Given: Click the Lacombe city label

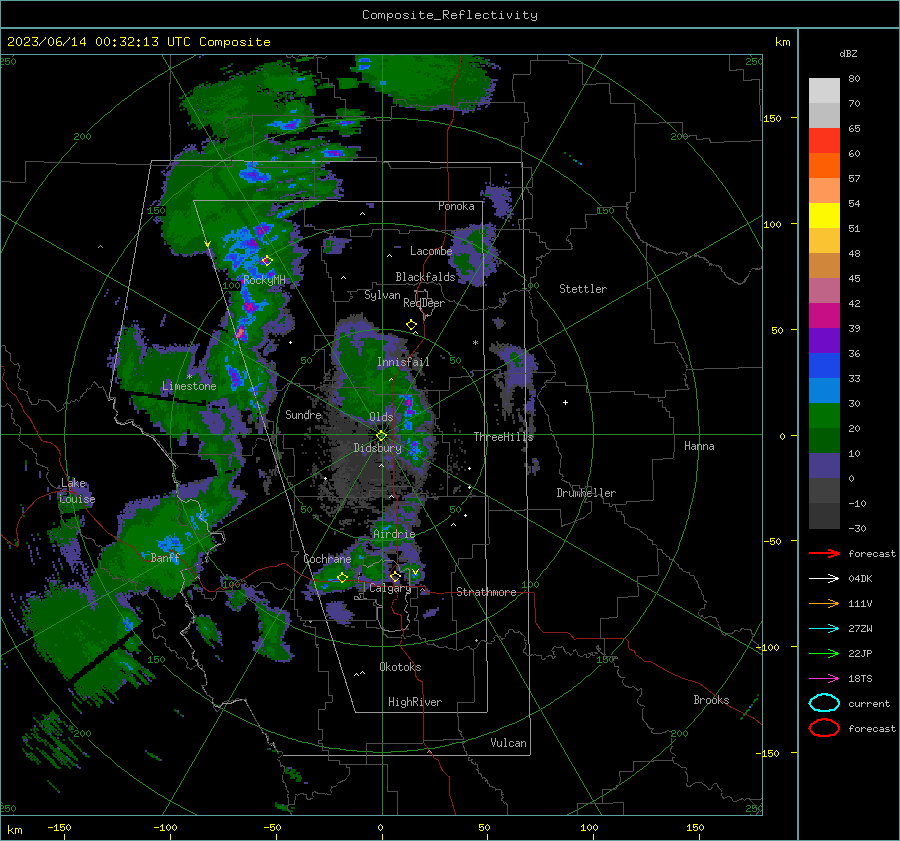Looking at the screenshot, I should tap(431, 251).
